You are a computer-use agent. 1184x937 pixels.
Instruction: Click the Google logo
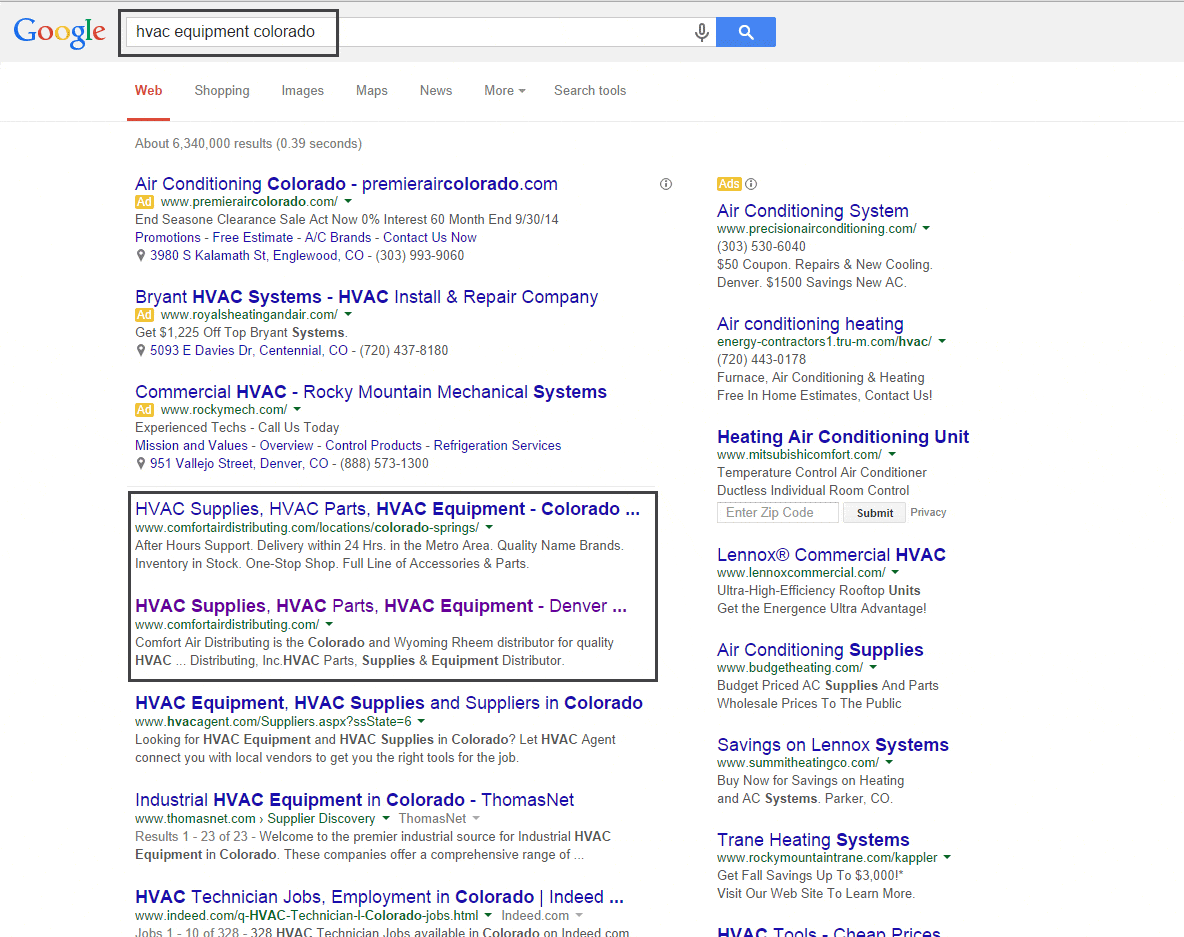click(60, 32)
